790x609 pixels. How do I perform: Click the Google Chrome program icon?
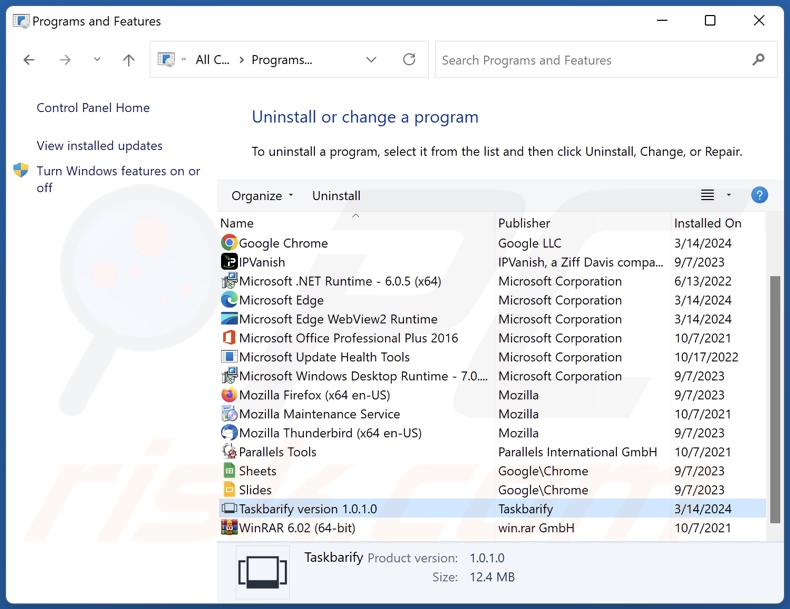(x=229, y=243)
